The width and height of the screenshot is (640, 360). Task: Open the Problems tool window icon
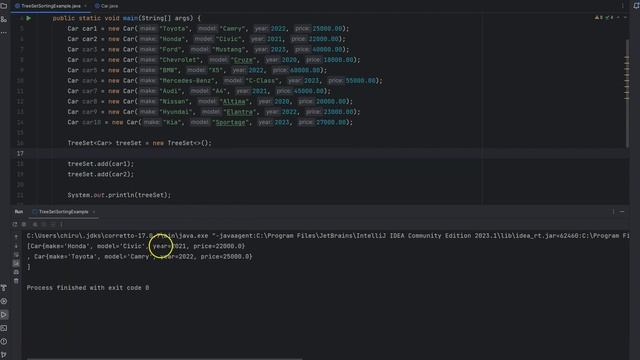click(x=4, y=342)
